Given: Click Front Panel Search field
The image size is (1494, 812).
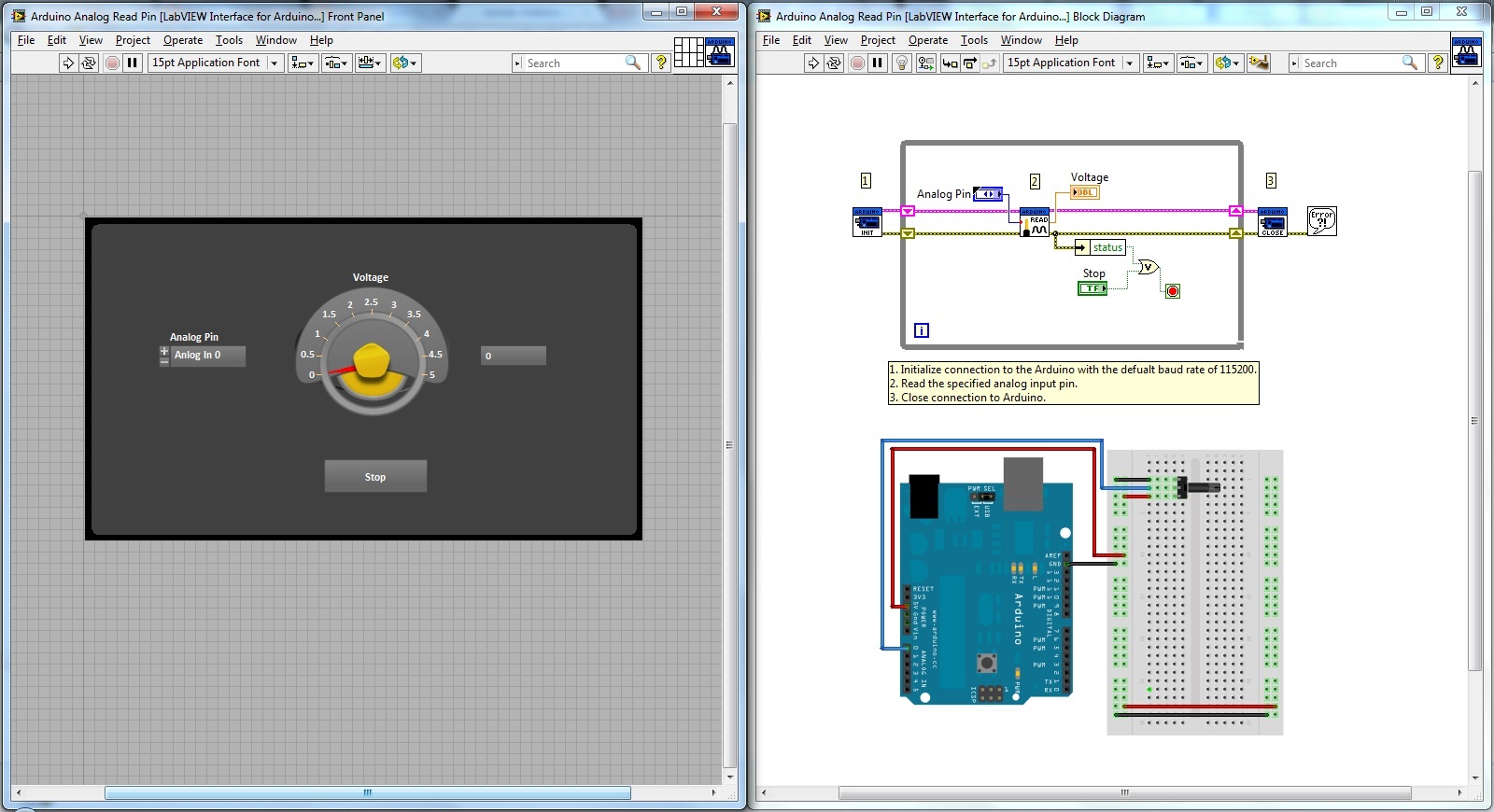Looking at the screenshot, I should 577,63.
